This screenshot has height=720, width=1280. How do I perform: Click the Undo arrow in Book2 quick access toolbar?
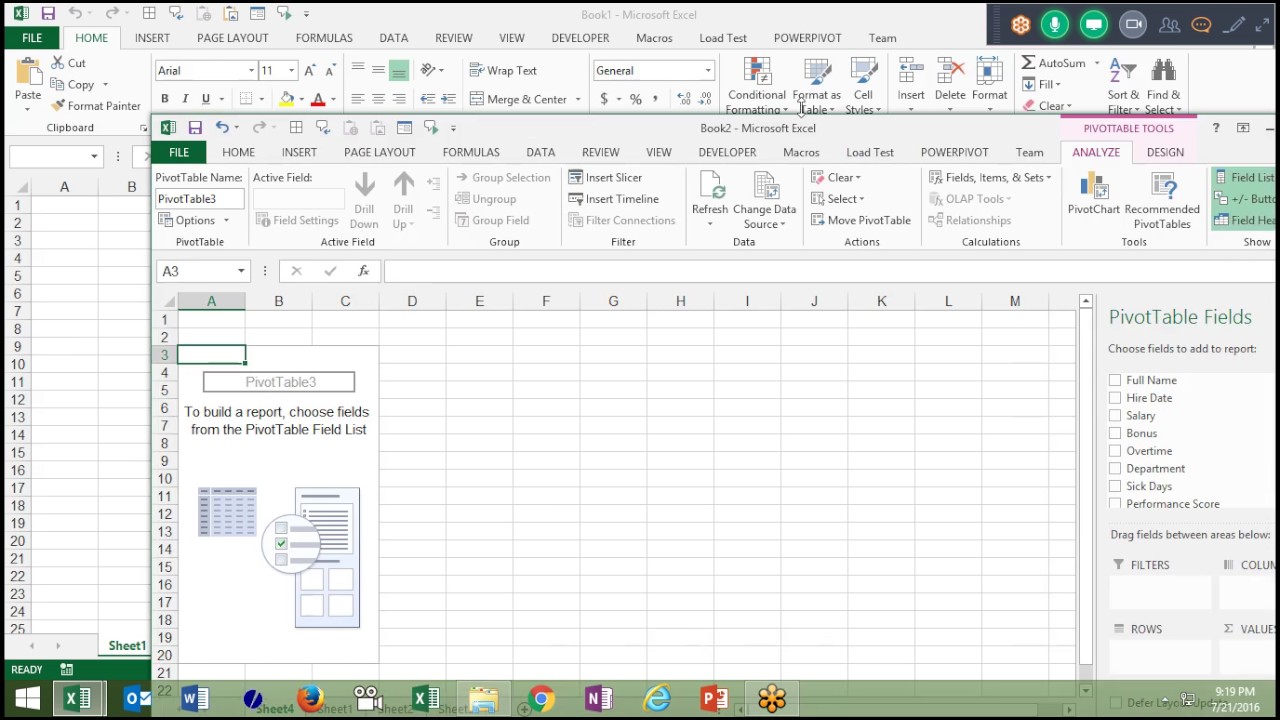point(222,128)
